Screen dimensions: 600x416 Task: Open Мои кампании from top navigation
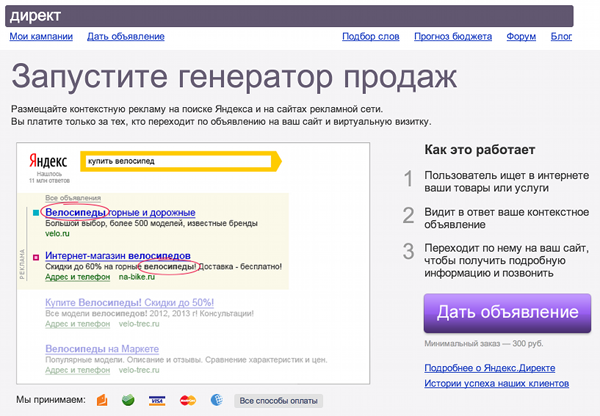coord(41,36)
